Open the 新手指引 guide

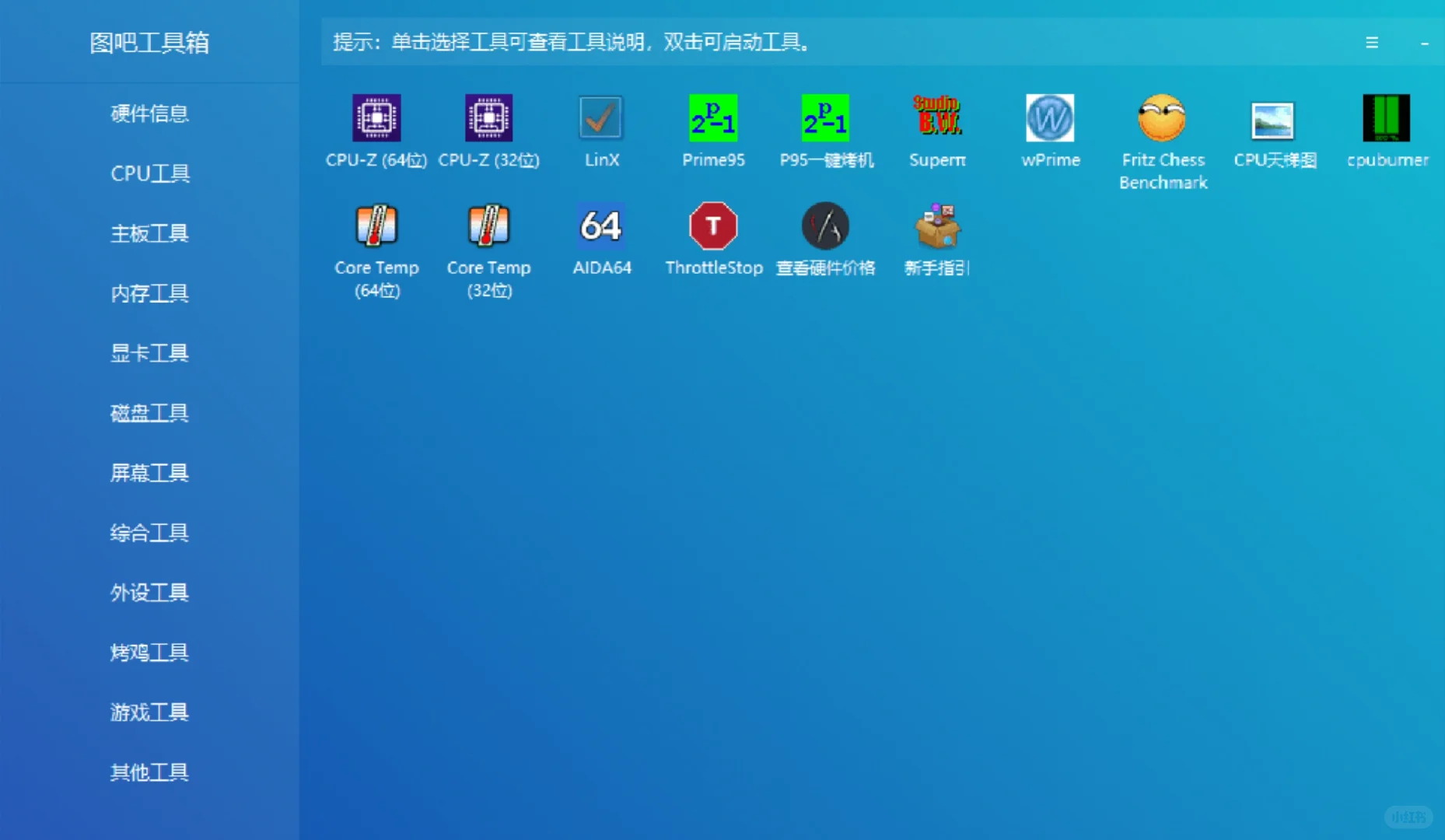tap(936, 226)
